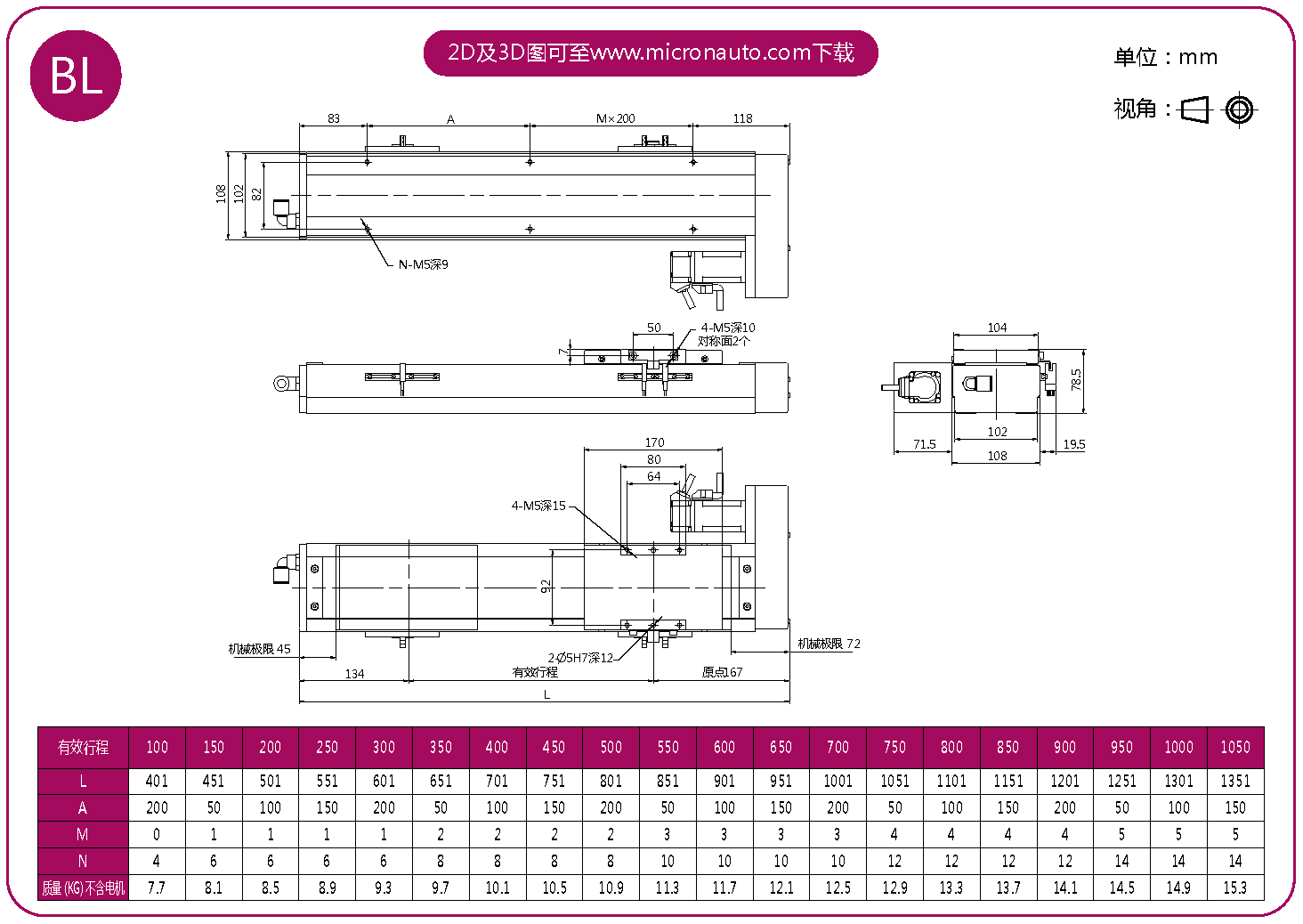This screenshot has width=1303, height=924.
Task: Select the 401 length value cell
Action: tap(157, 781)
